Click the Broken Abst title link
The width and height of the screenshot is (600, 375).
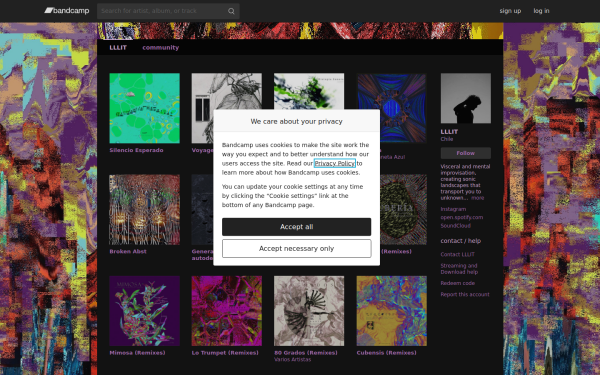coord(128,251)
